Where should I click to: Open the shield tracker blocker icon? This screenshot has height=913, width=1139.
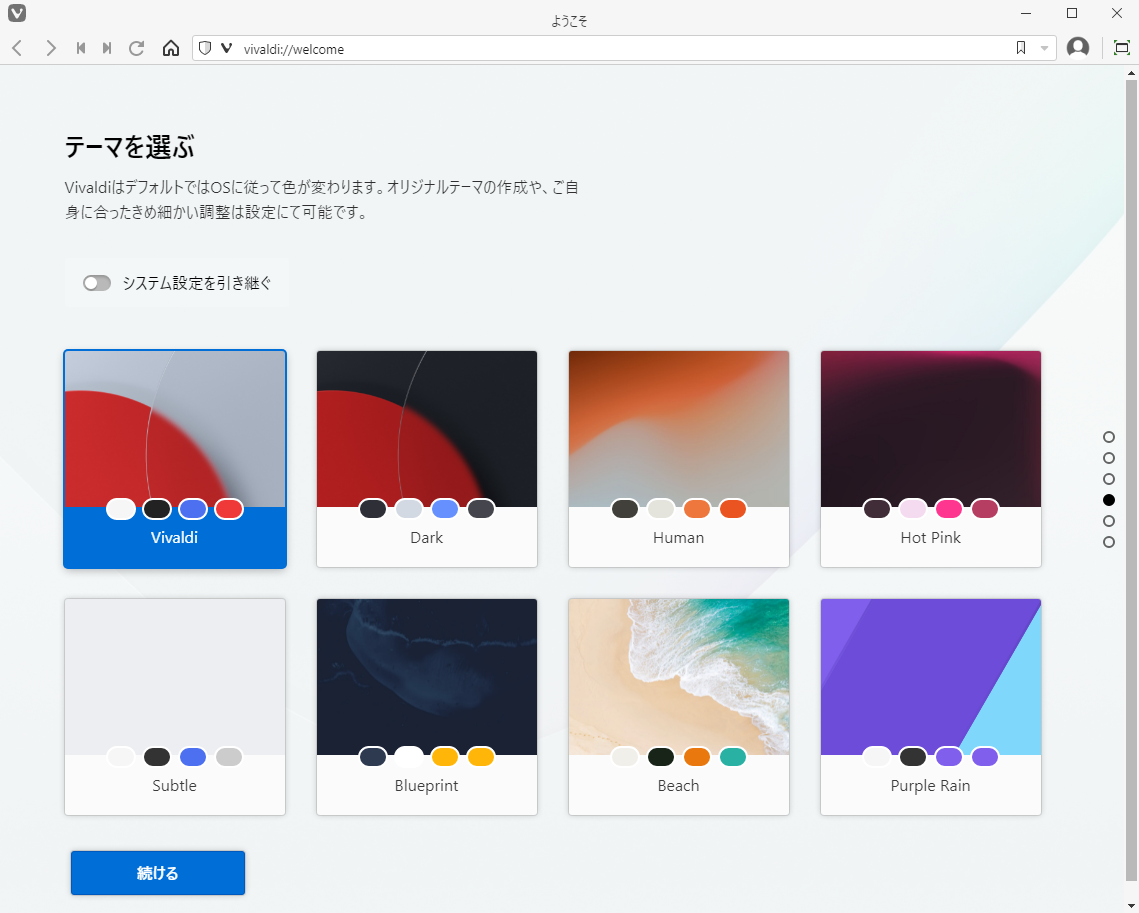pyautogui.click(x=206, y=49)
